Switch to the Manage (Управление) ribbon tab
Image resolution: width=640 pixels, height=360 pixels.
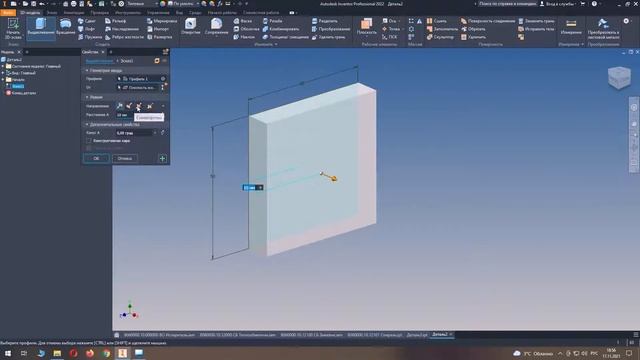158,13
